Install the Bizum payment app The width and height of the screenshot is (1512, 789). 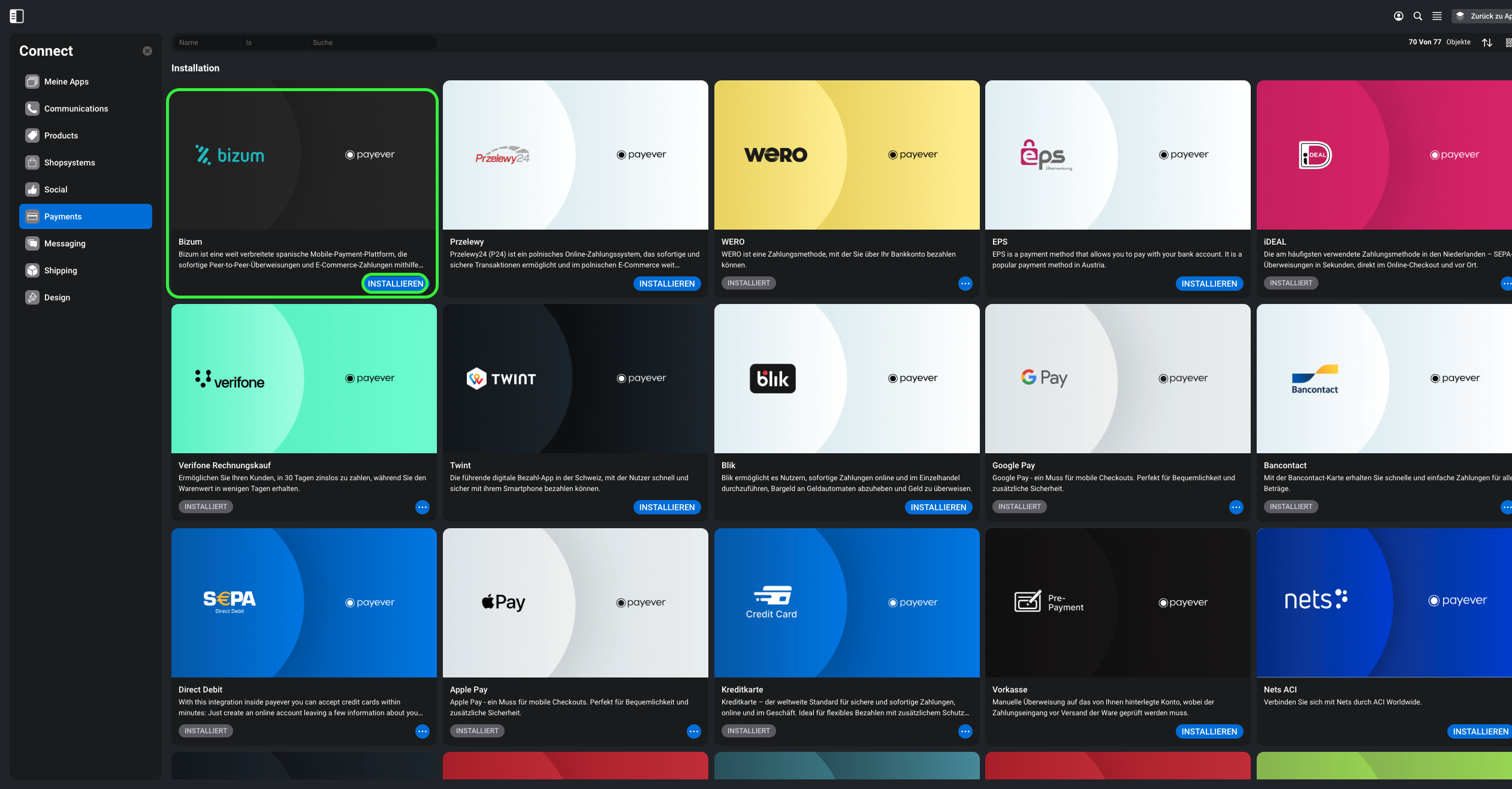(396, 284)
